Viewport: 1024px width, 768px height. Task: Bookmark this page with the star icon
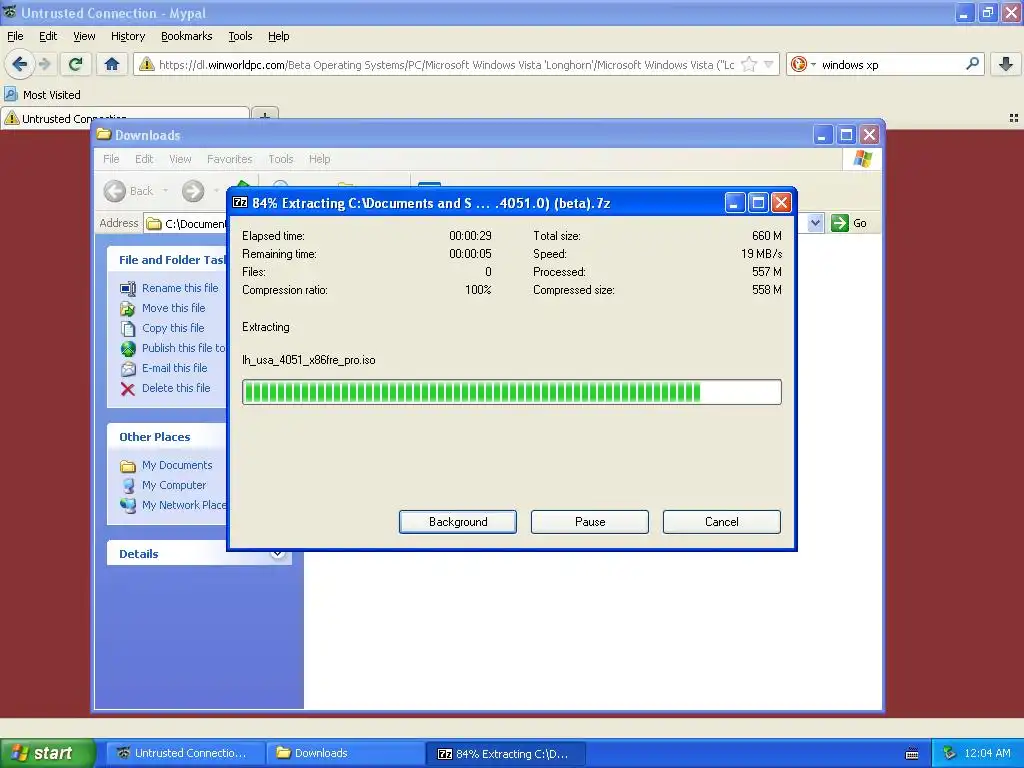[749, 64]
